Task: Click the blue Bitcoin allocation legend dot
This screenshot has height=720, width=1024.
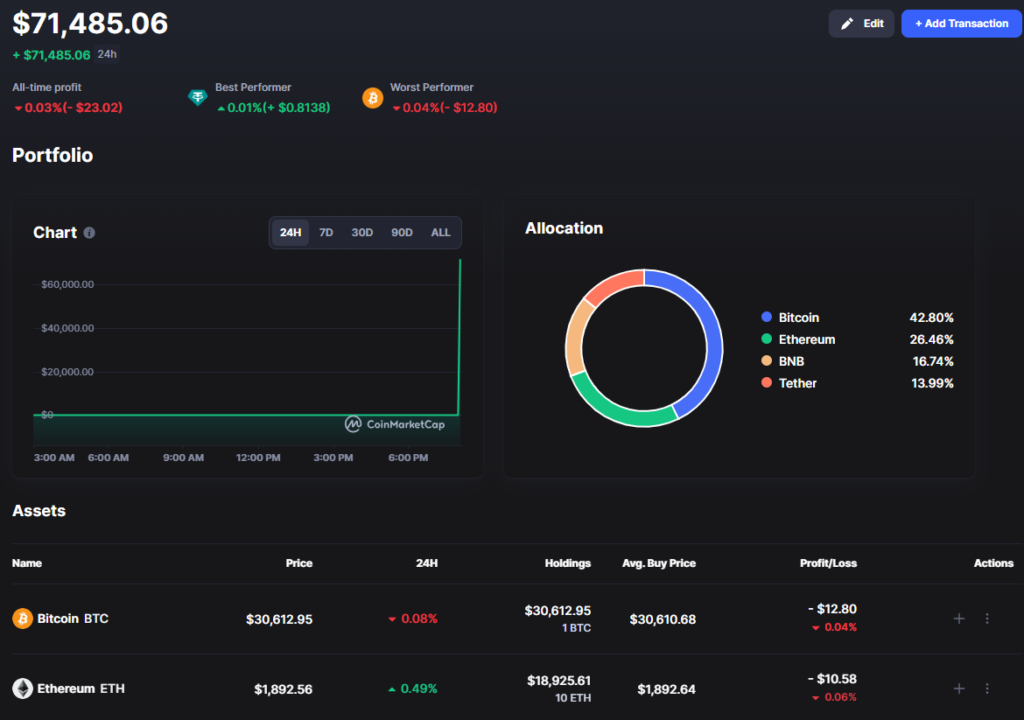Action: (766, 317)
